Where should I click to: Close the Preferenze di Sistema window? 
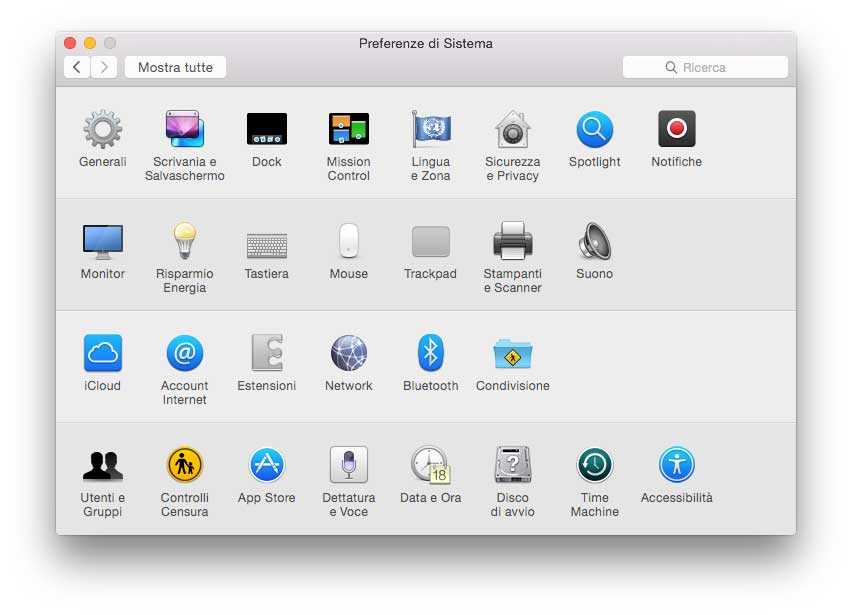70,43
